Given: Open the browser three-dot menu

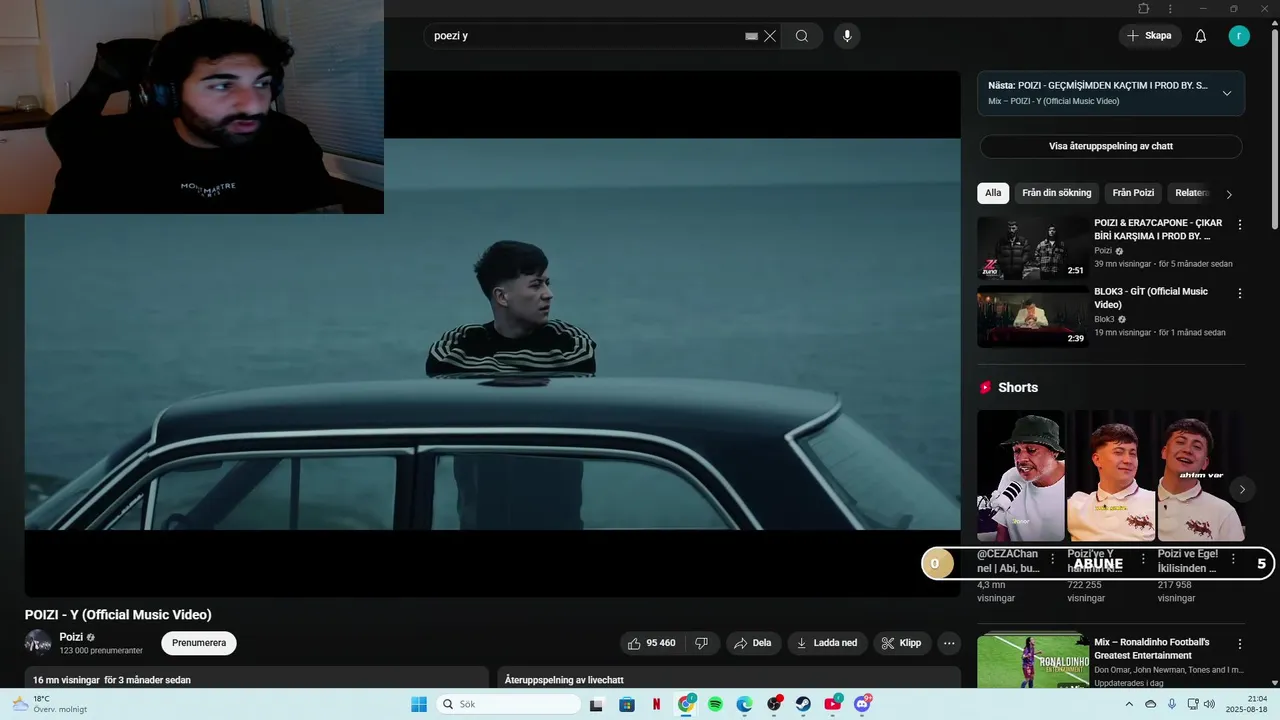Looking at the screenshot, I should 1171,9.
